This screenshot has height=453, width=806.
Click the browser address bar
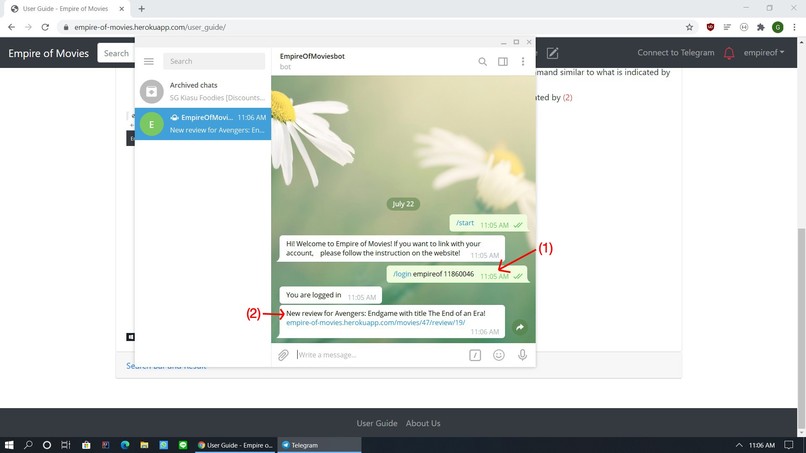click(370, 27)
